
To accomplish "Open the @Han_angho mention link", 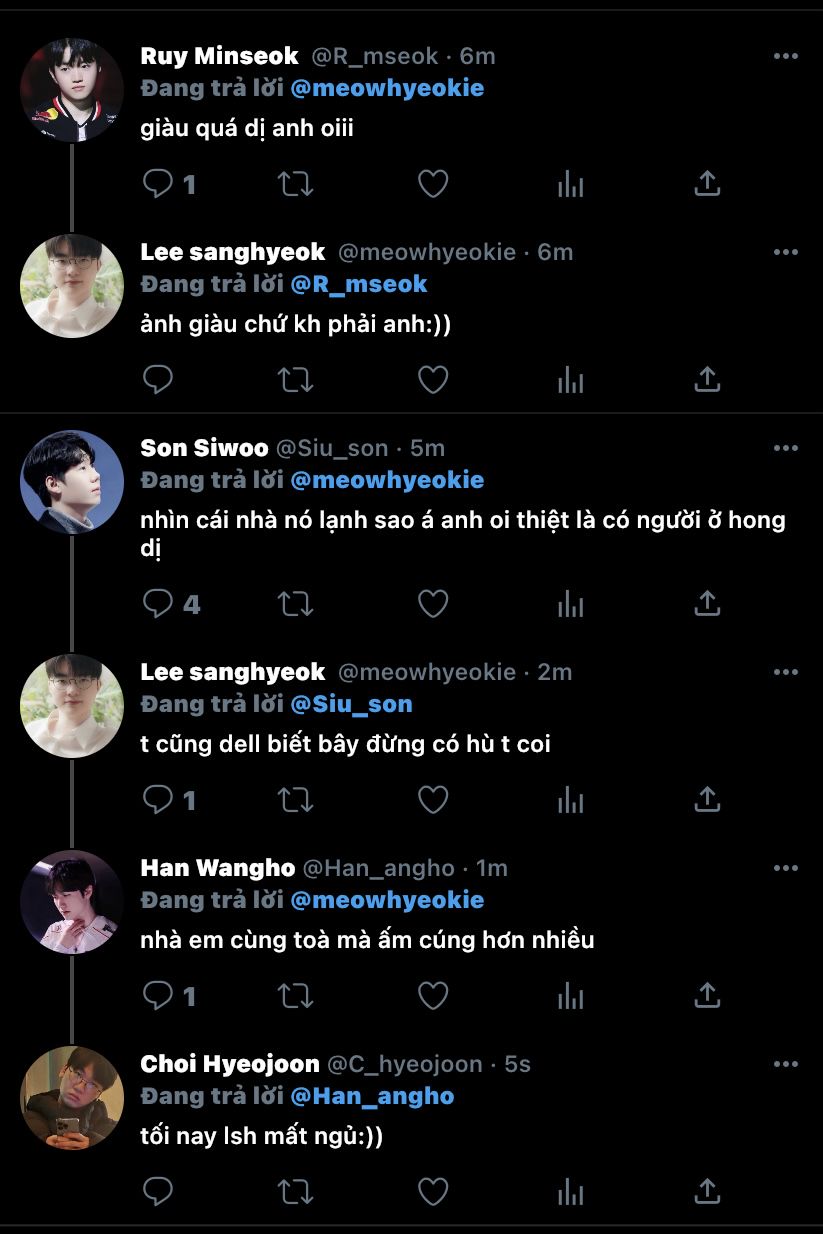I will tap(372, 1096).
